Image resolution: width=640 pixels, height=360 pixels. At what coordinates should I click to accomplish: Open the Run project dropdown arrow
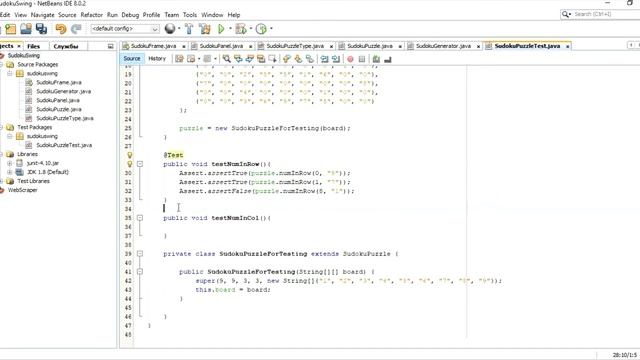pyautogui.click(x=230, y=29)
